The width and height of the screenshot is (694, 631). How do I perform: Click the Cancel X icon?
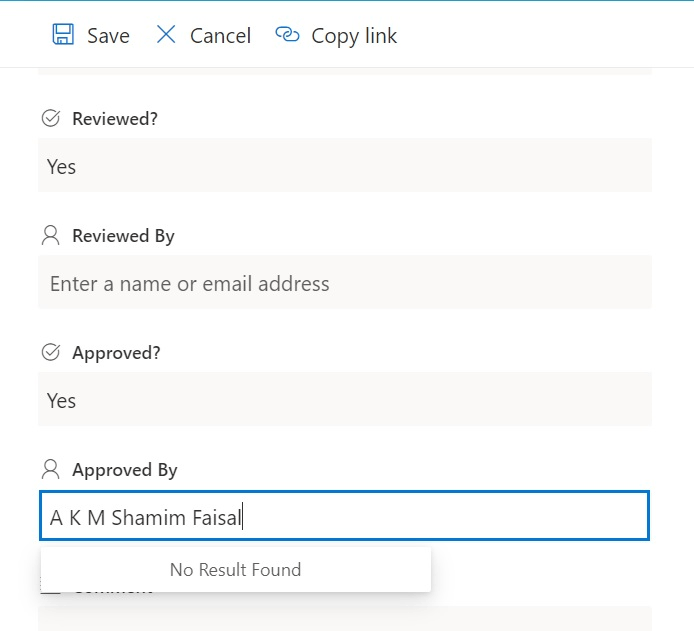coord(166,35)
